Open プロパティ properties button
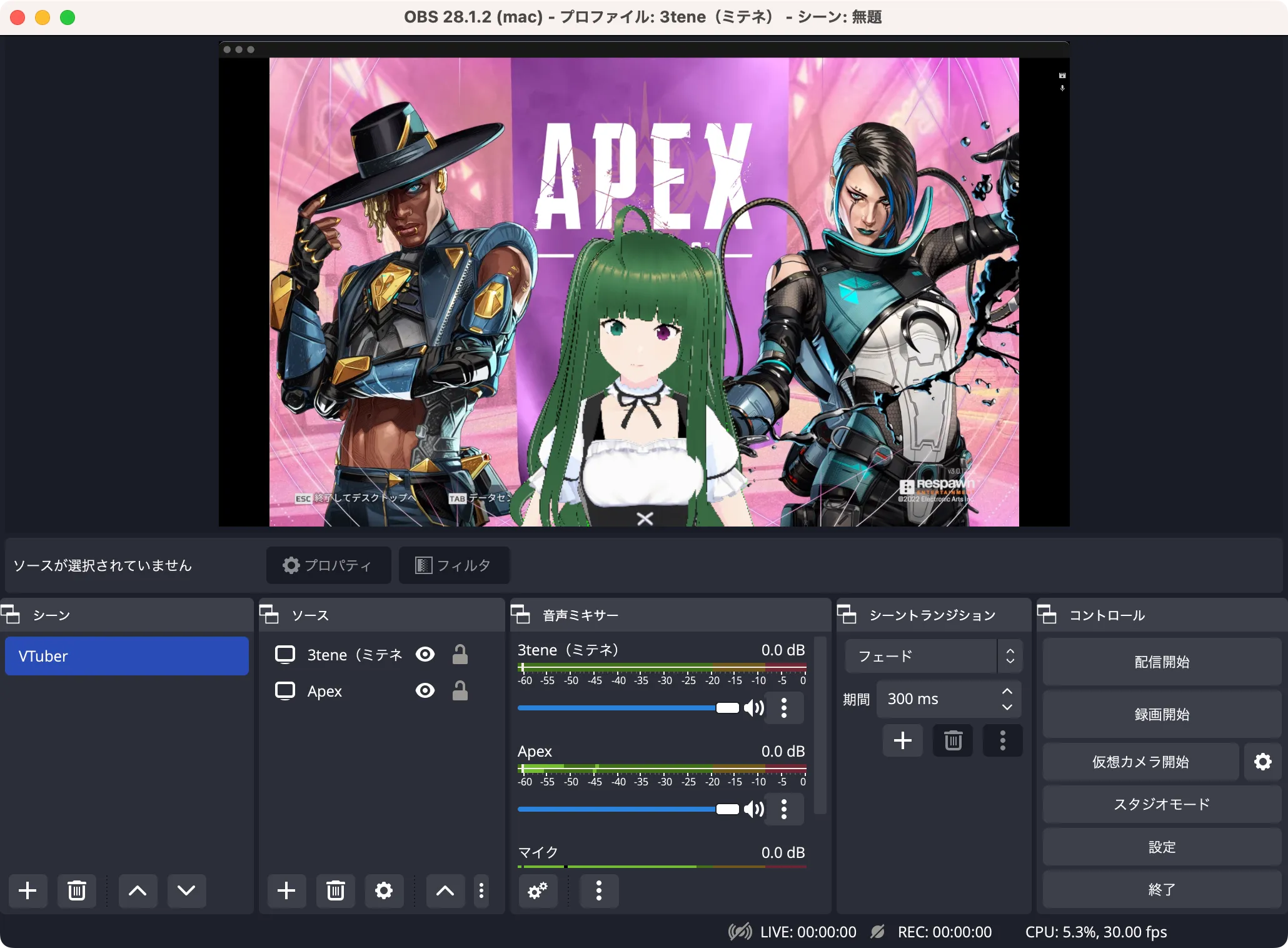Image resolution: width=1288 pixels, height=948 pixels. tap(329, 565)
